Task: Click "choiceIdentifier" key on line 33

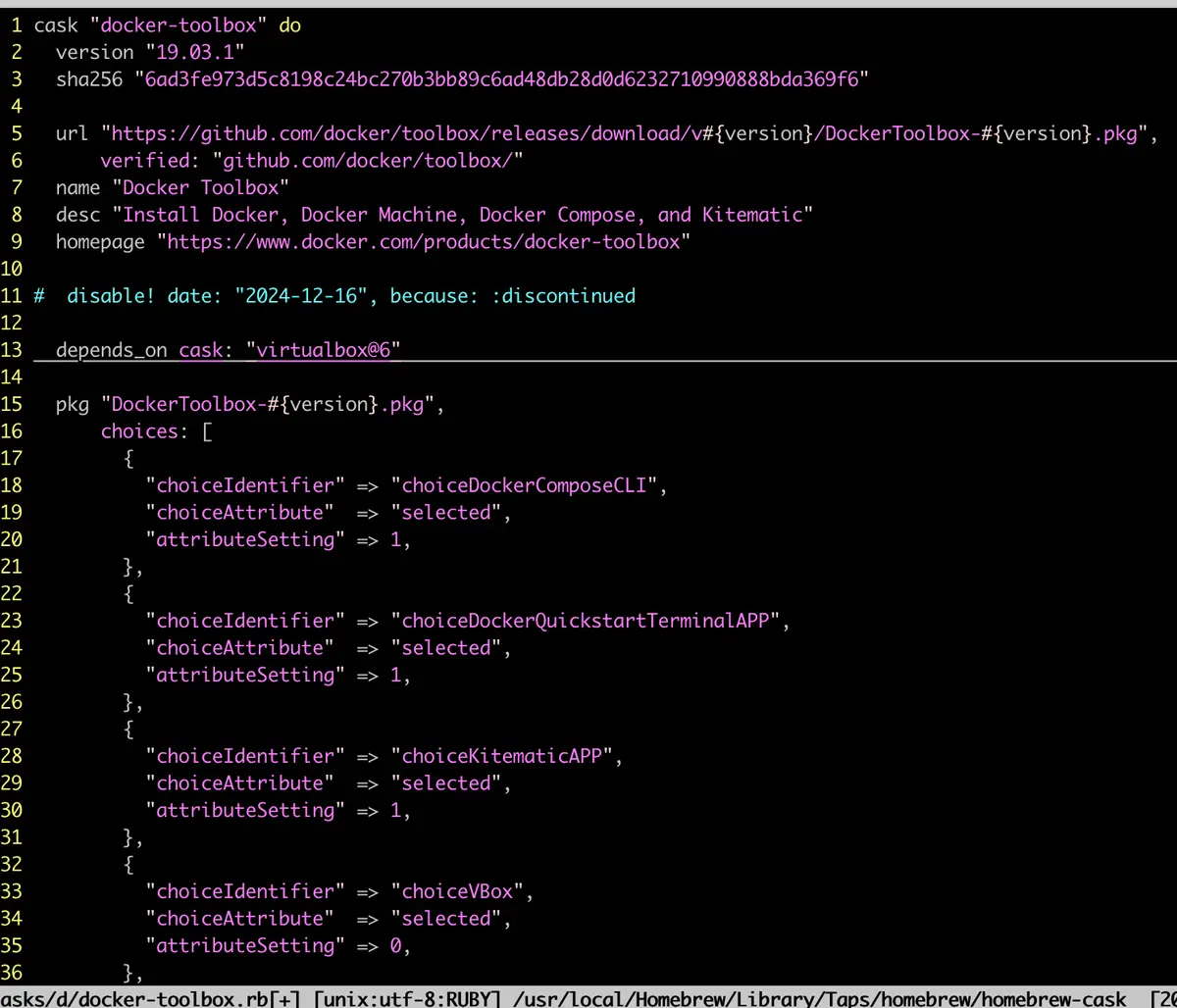Action: [x=245, y=891]
